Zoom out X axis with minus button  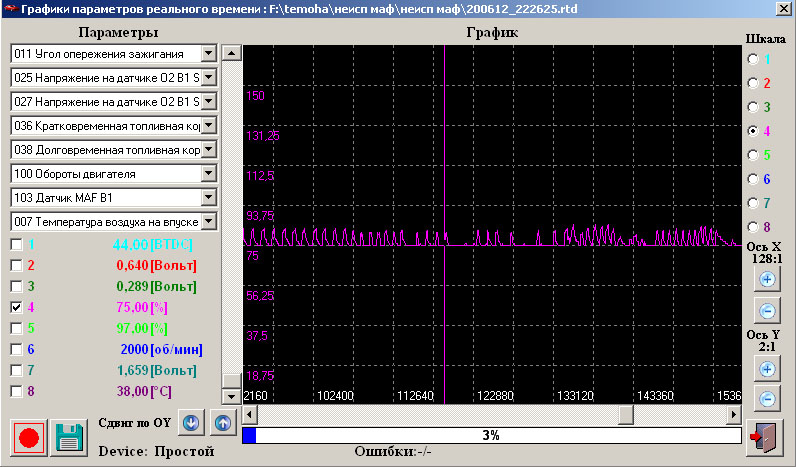tap(767, 311)
